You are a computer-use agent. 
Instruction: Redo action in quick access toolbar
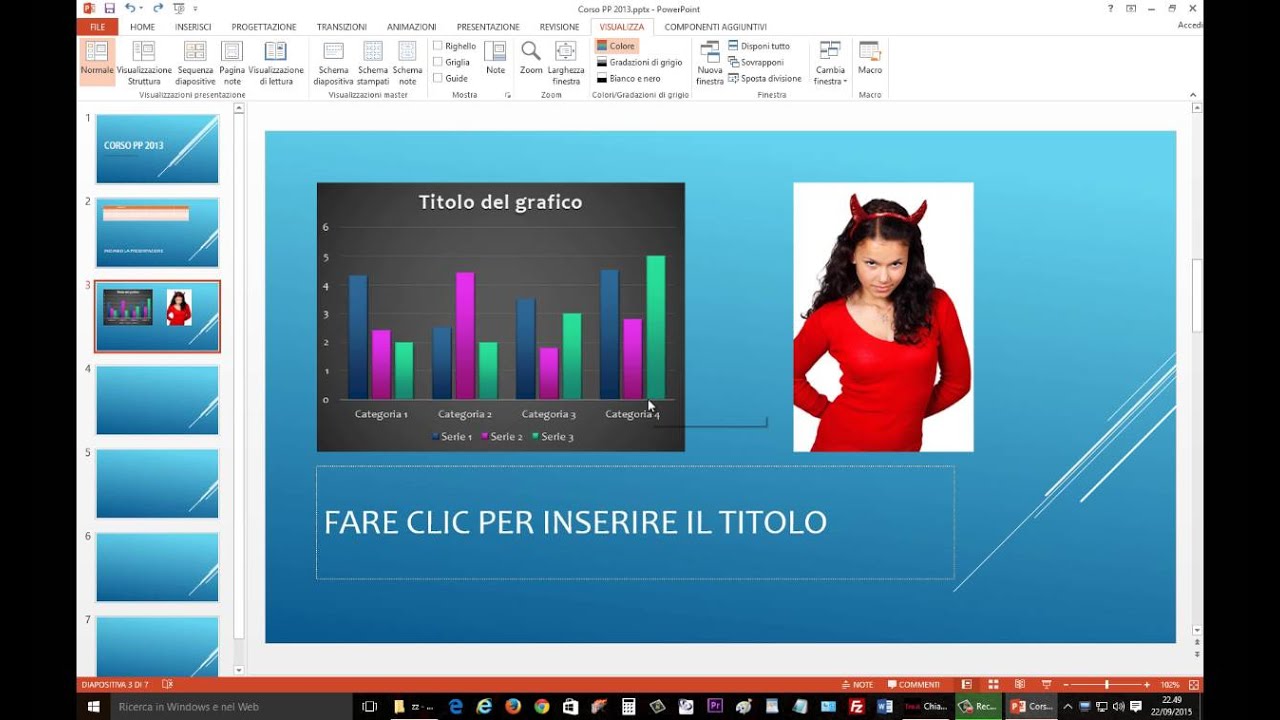pos(158,8)
